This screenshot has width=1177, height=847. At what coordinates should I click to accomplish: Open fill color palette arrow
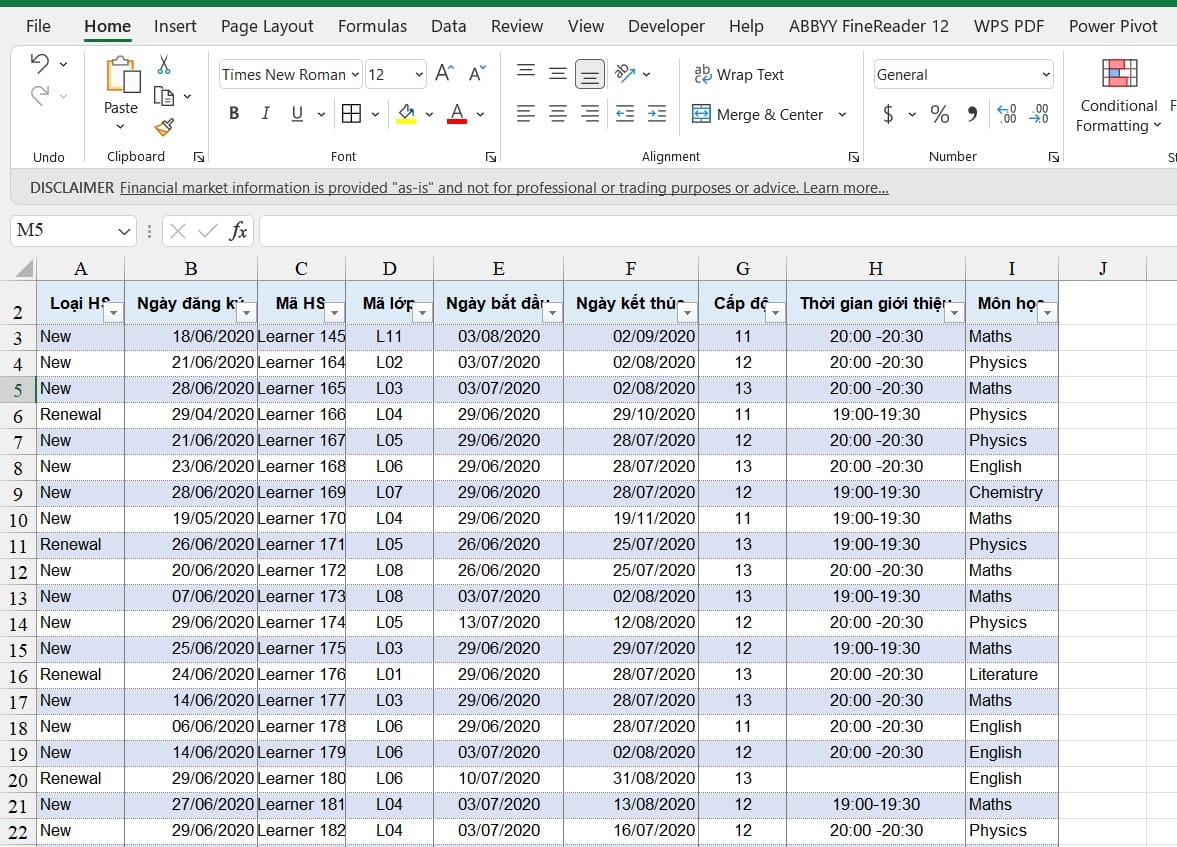429,114
